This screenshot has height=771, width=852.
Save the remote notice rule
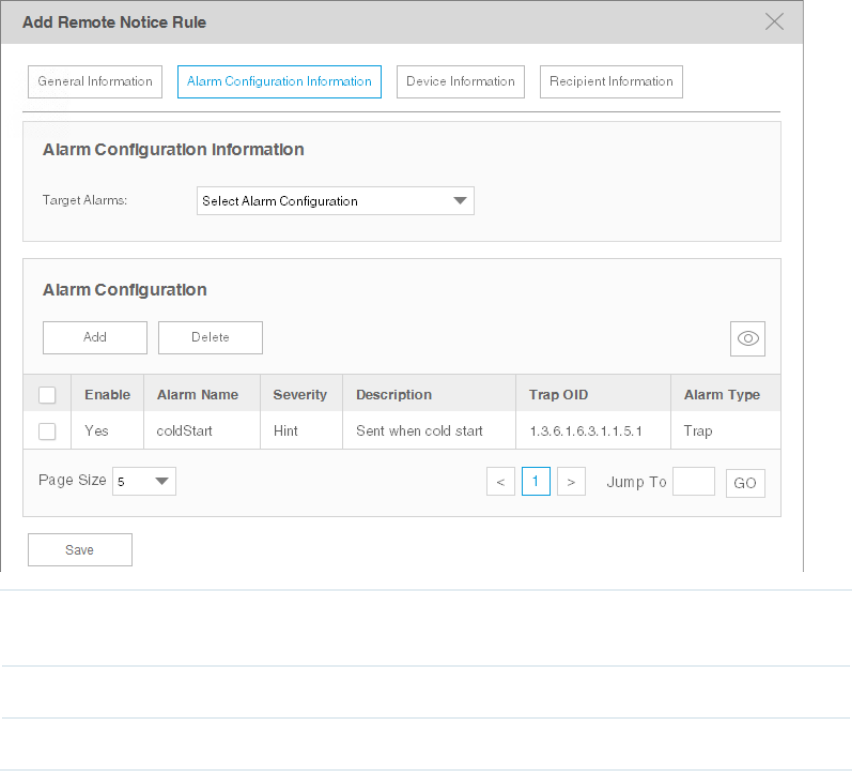[79, 550]
